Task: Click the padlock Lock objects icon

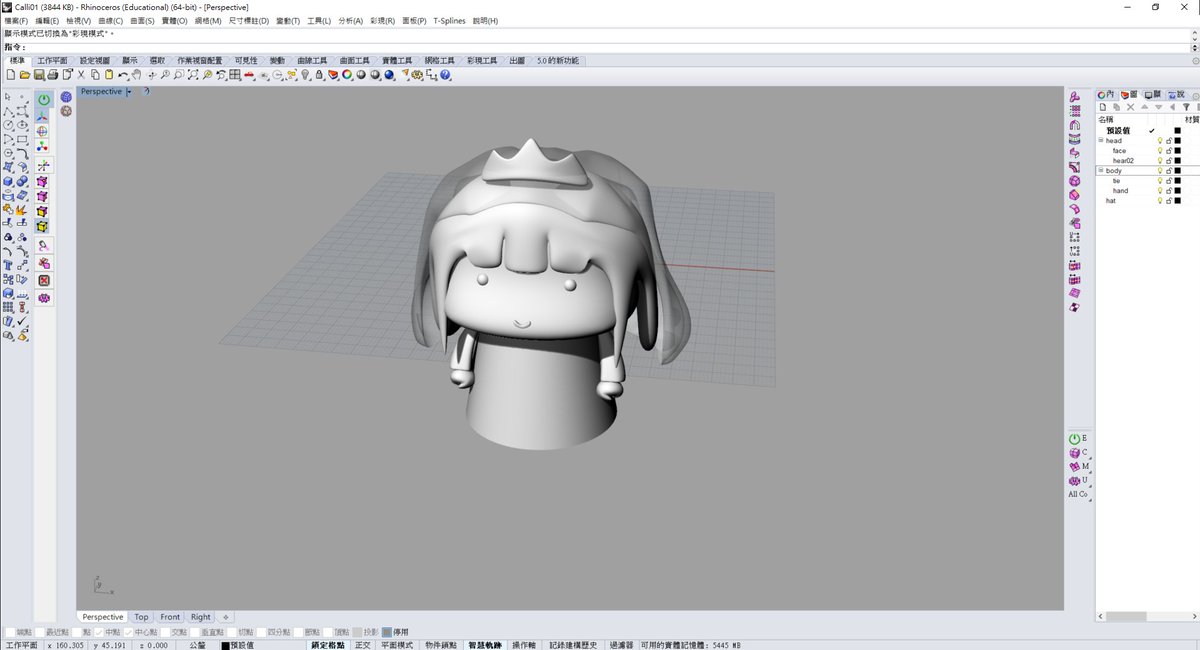Action: pos(319,75)
